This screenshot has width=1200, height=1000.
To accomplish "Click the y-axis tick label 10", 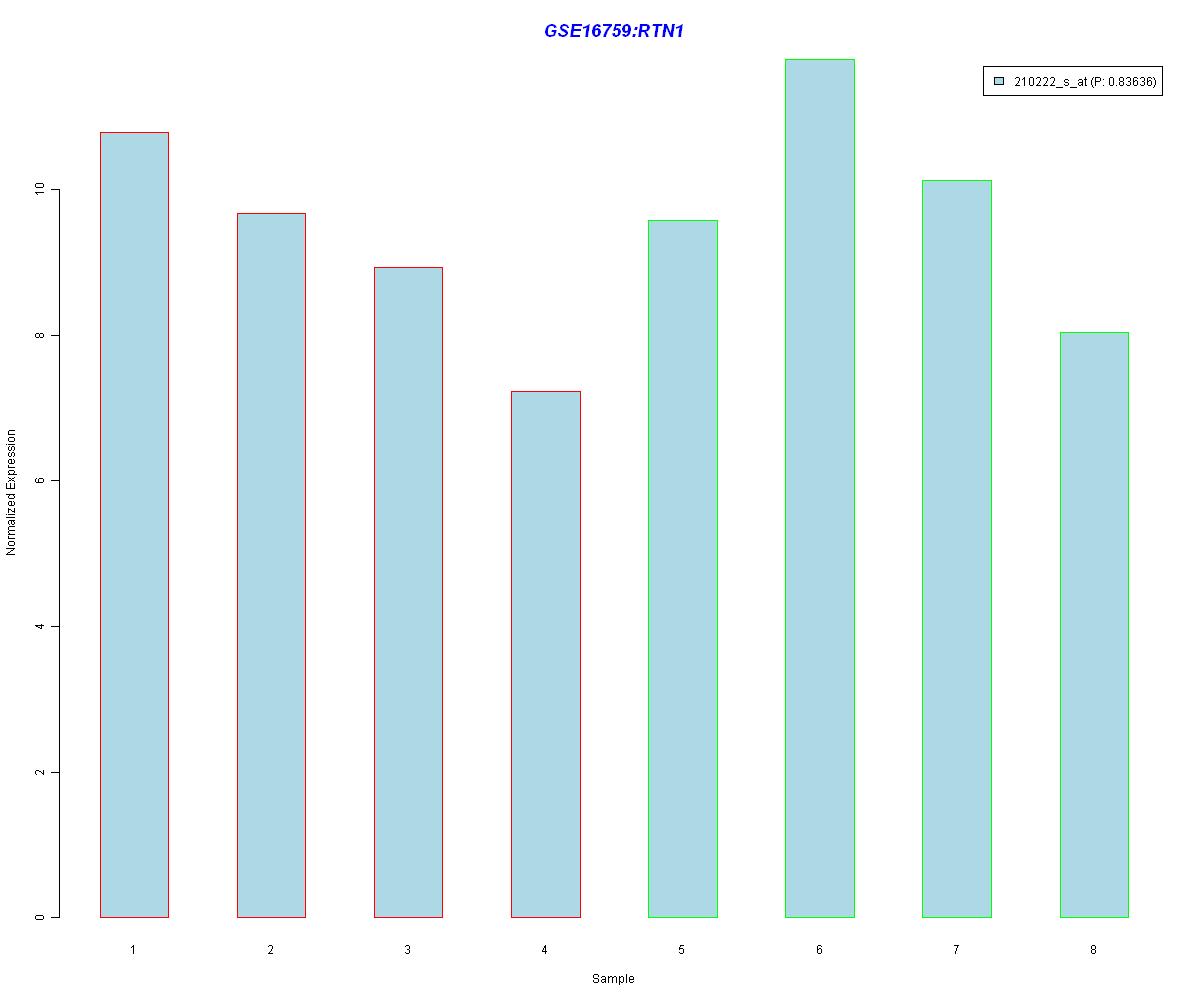I will click(40, 190).
